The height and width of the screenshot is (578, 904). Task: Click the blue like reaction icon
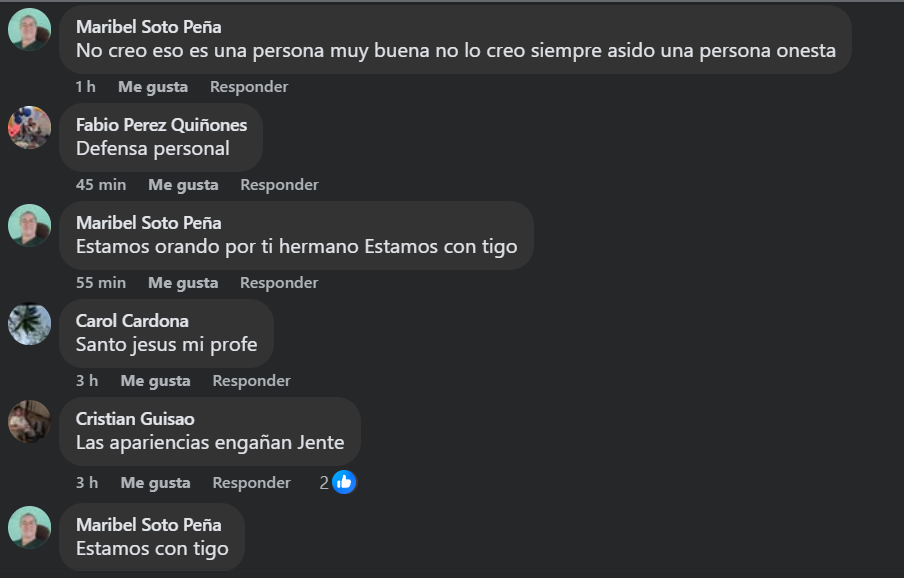344,482
